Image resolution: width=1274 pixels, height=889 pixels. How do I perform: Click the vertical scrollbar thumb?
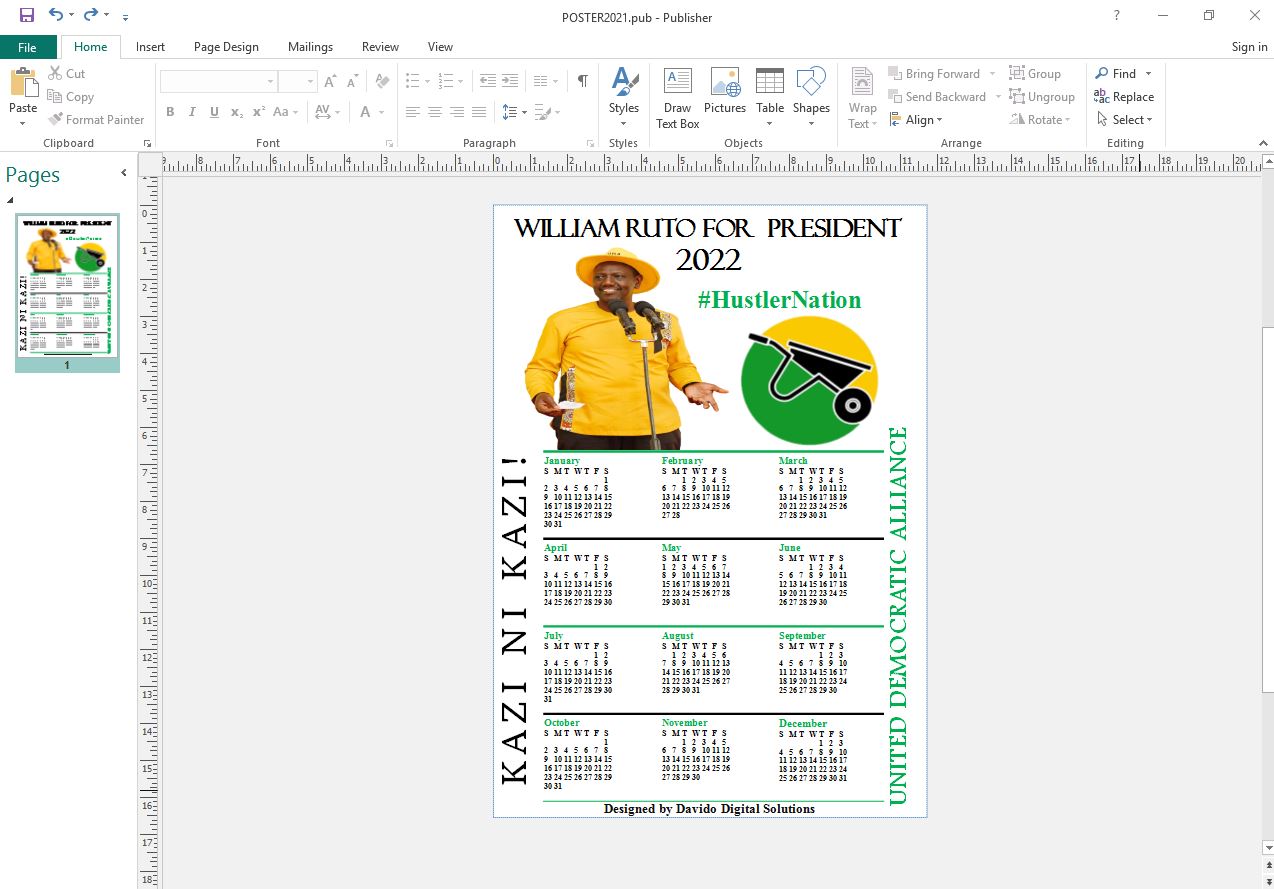[x=1267, y=509]
